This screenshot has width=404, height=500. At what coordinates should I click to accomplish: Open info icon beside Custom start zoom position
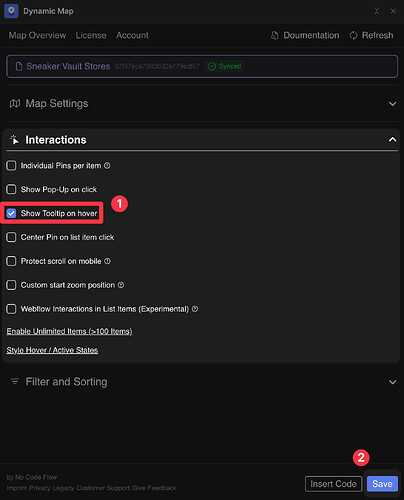click(x=121, y=285)
